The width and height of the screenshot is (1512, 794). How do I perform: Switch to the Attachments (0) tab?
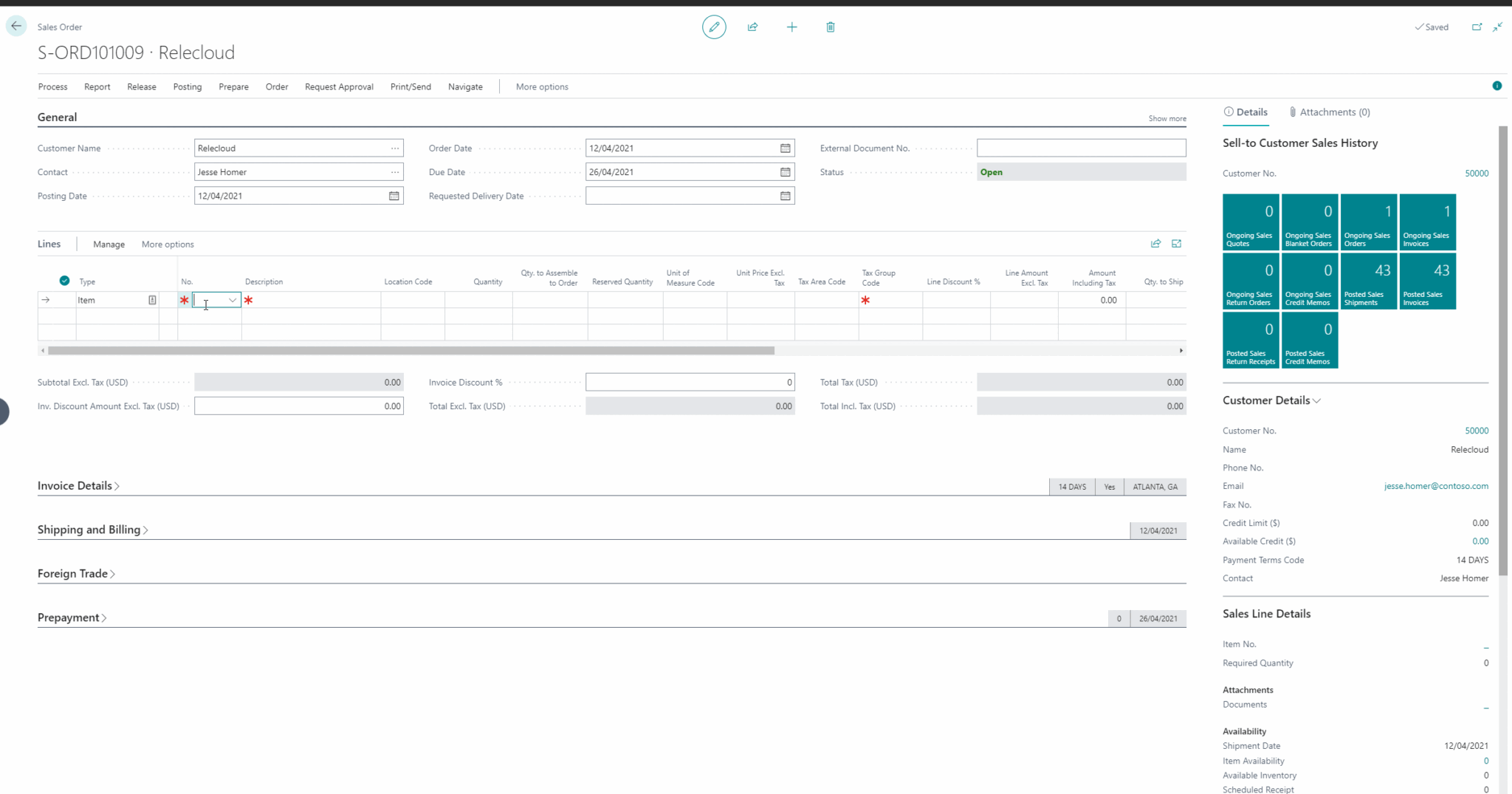coord(1330,112)
